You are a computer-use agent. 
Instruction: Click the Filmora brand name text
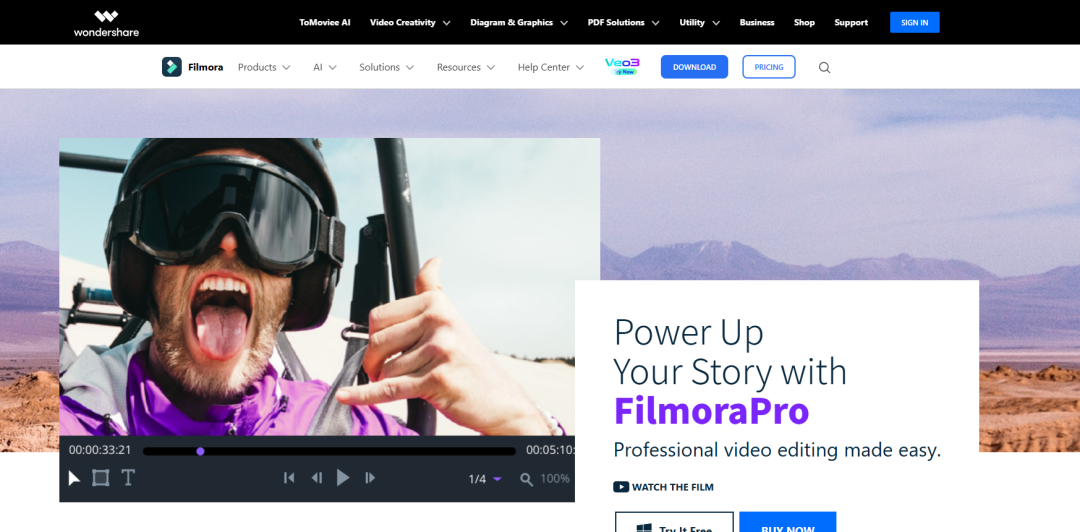205,68
